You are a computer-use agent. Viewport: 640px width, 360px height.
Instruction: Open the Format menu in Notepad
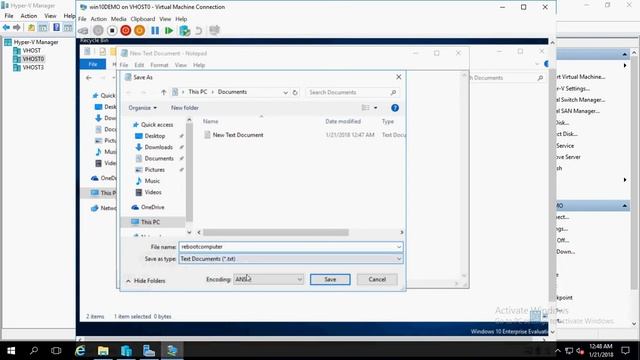pos(159,65)
